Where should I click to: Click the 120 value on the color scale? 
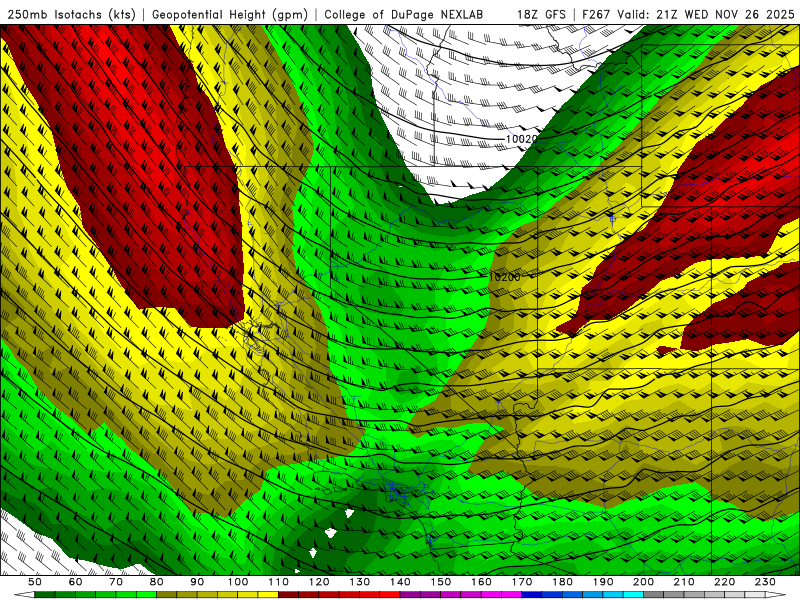pyautogui.click(x=319, y=582)
